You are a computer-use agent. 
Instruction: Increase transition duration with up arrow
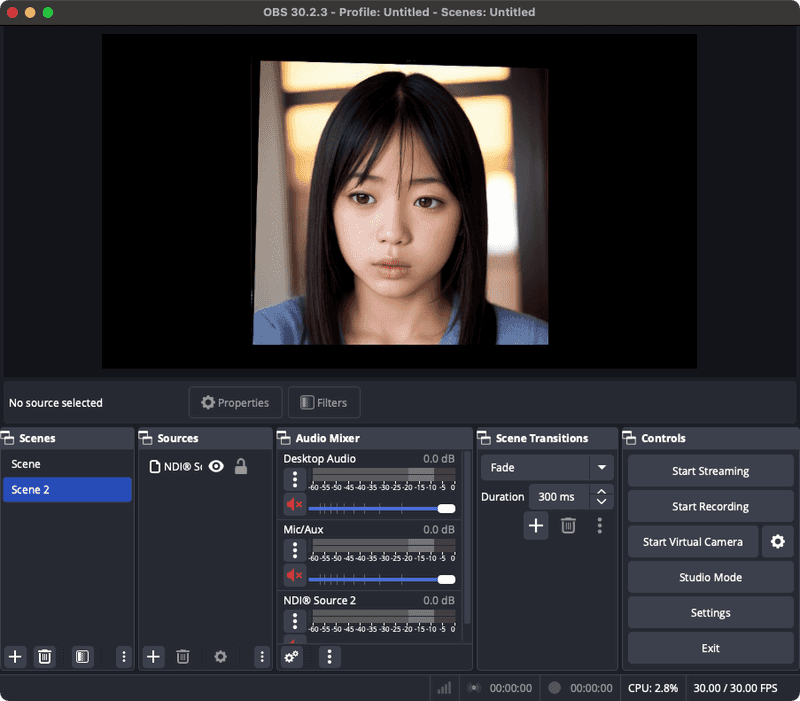602,492
